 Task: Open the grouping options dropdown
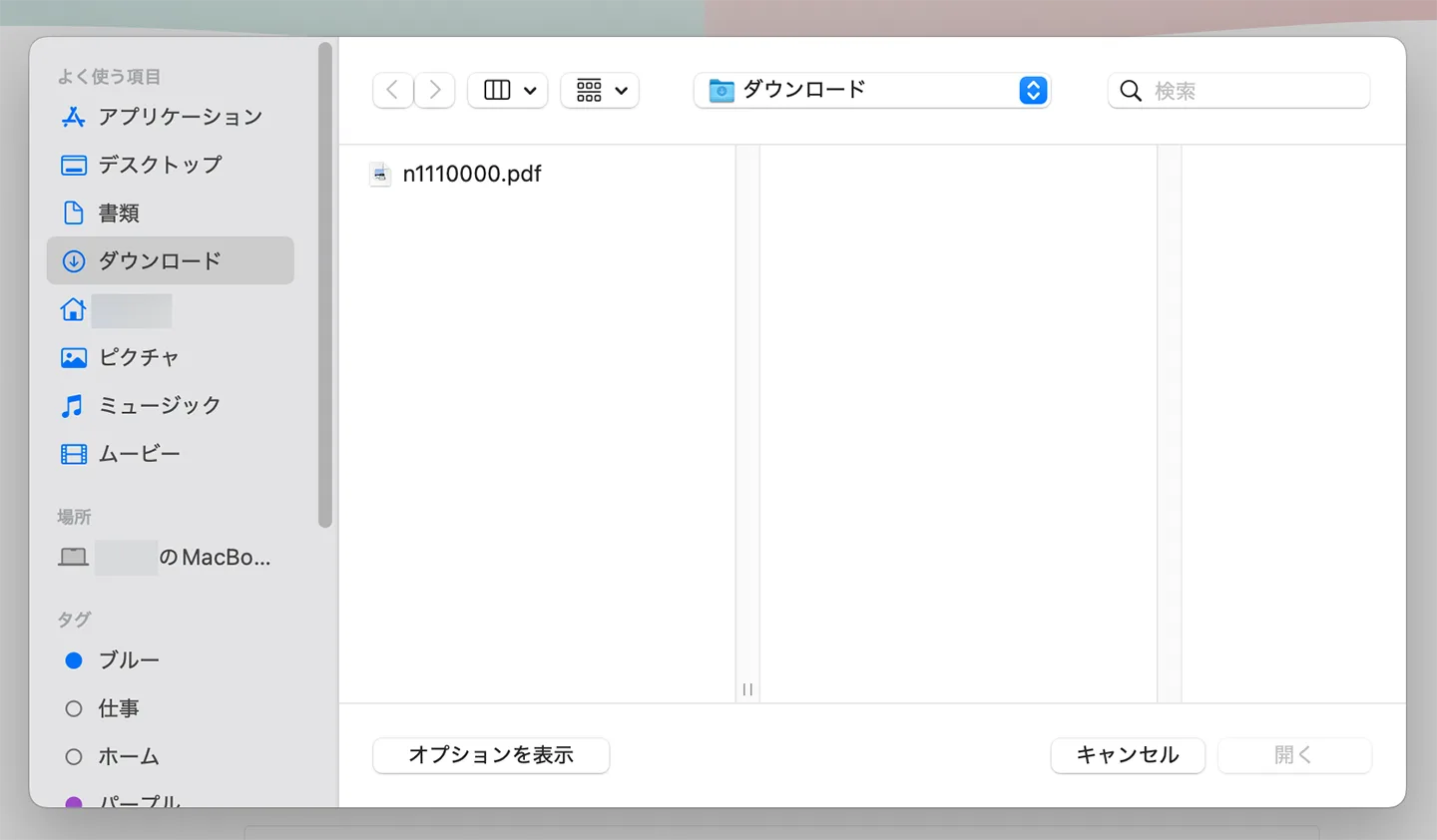pos(599,90)
